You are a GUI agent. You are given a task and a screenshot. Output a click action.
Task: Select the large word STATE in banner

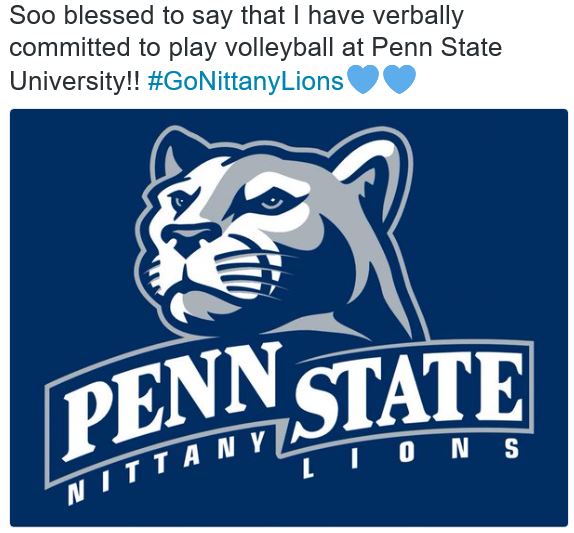tap(408, 392)
